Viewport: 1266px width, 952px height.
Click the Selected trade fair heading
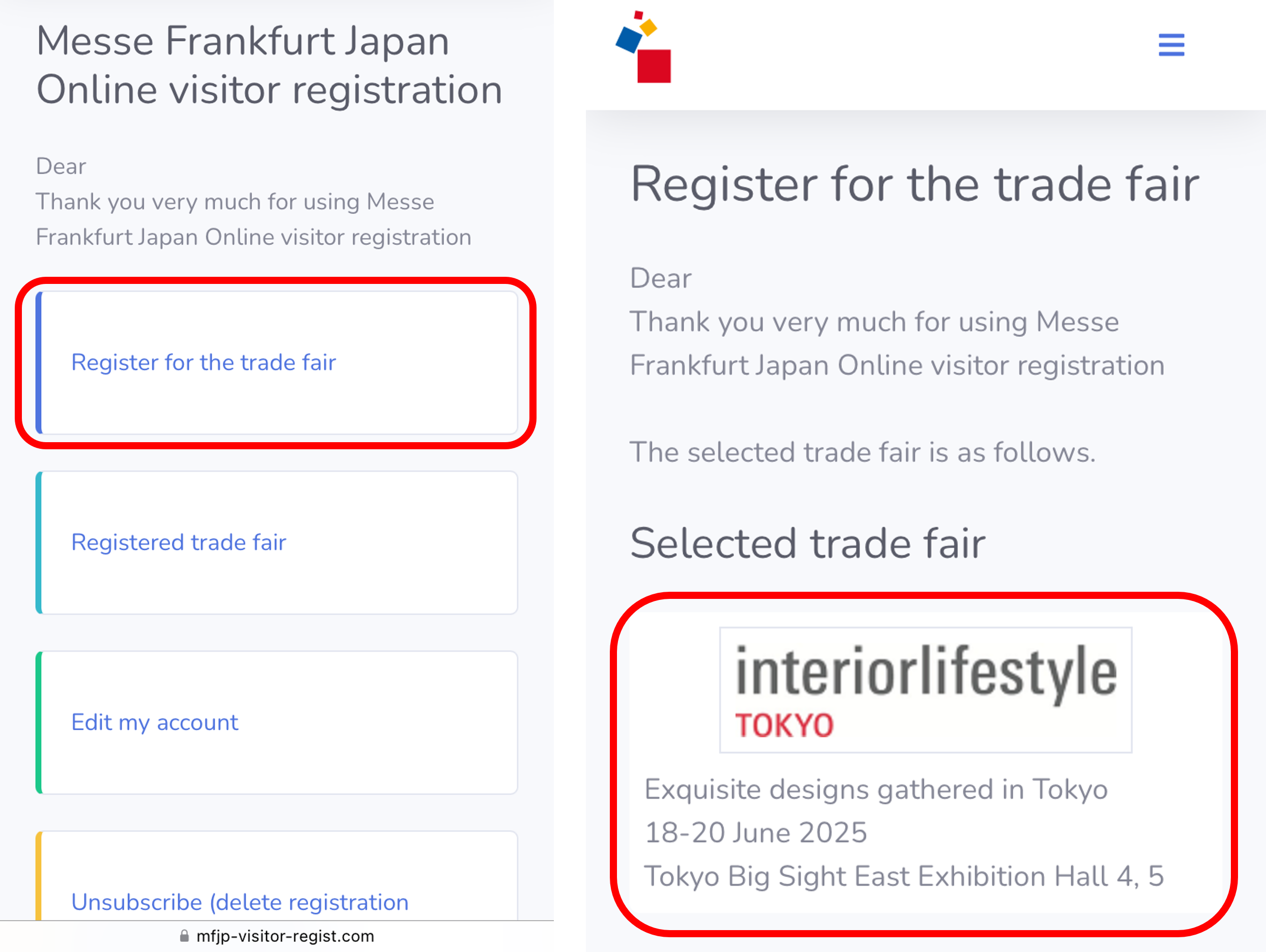pyautogui.click(x=807, y=543)
